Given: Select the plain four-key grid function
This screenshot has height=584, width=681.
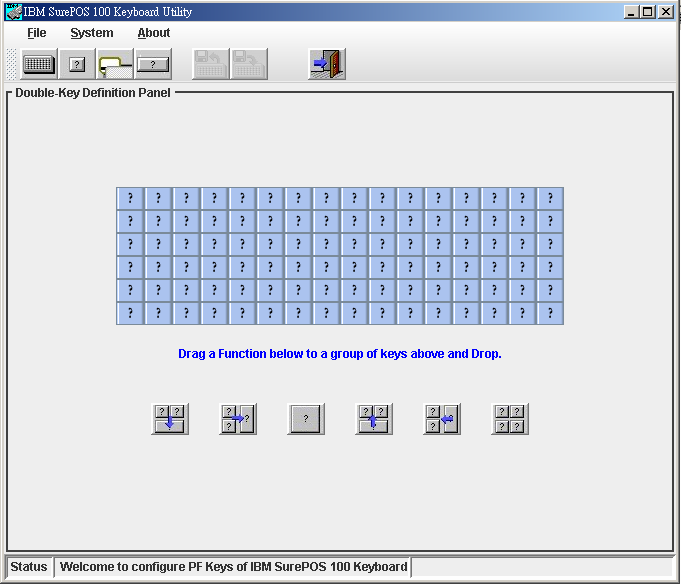Looking at the screenshot, I should coord(510,419).
